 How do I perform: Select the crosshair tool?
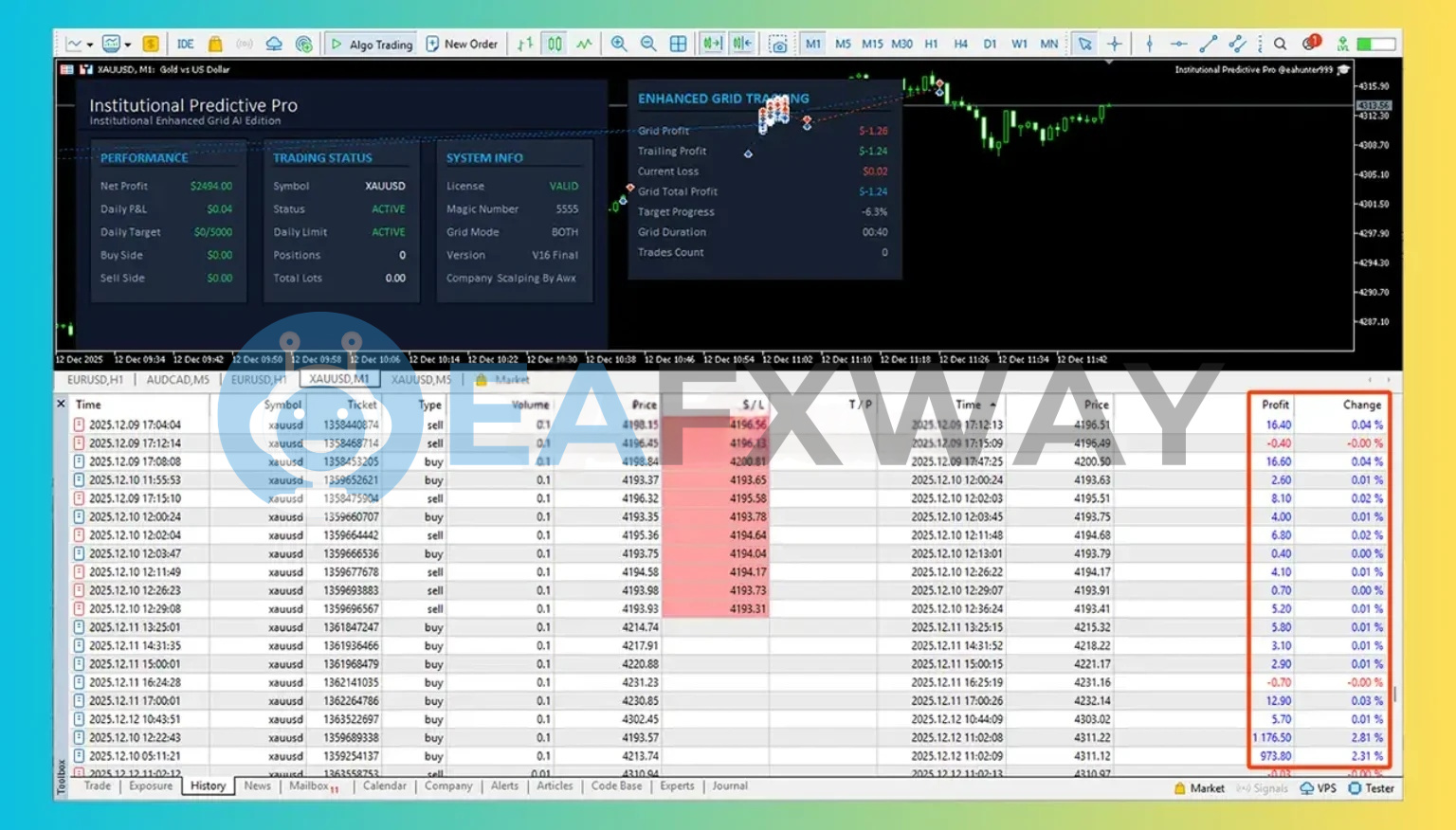[x=1115, y=44]
